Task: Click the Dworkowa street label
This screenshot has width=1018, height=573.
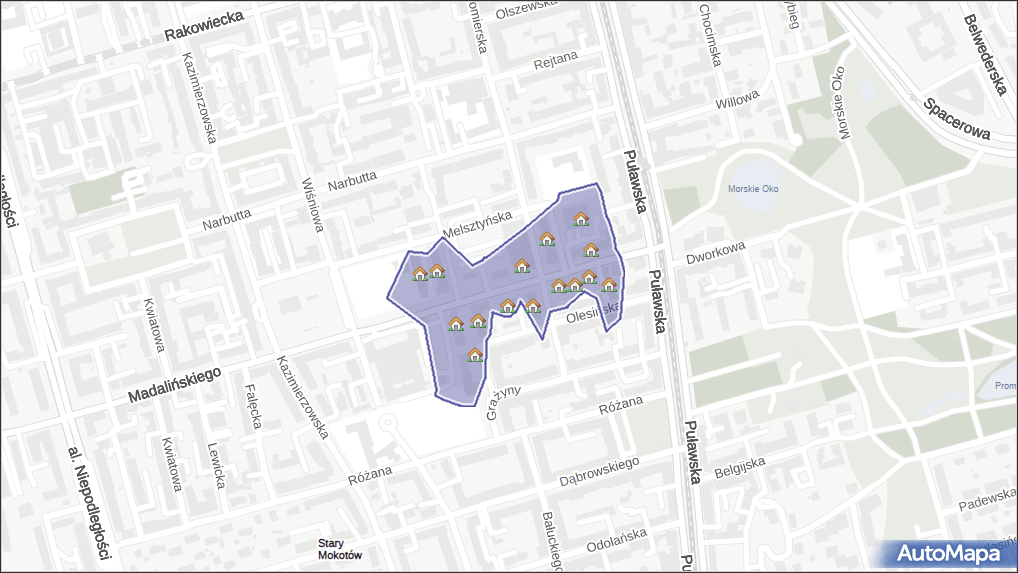Action: 716,253
